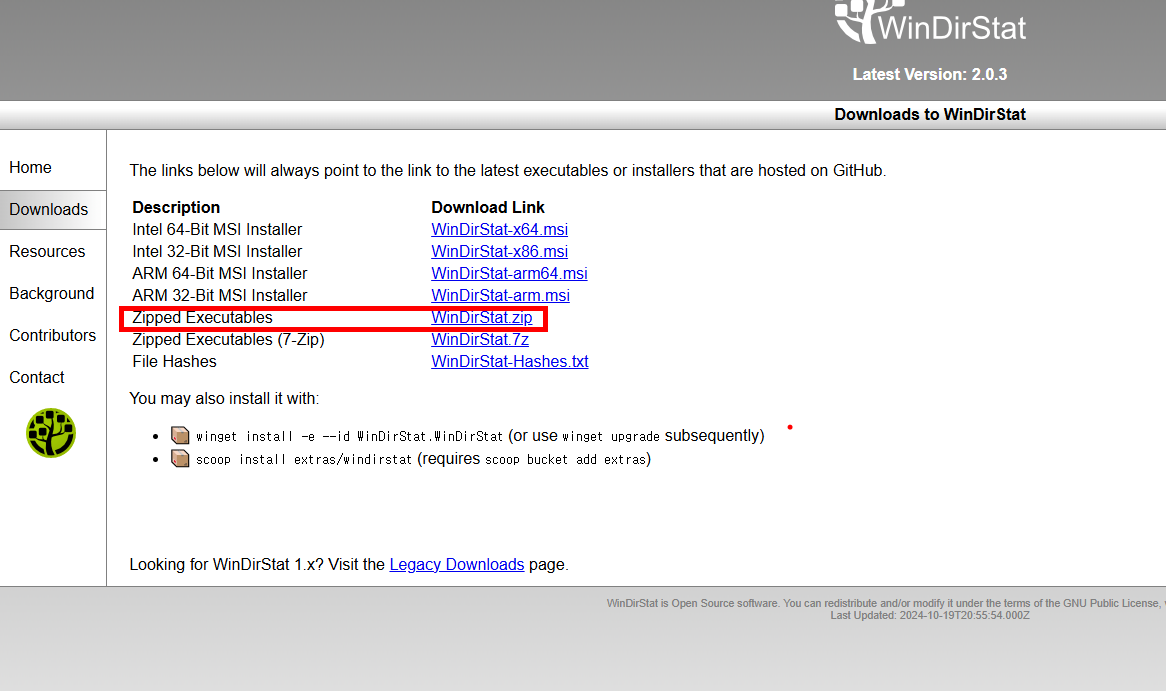
Task: Click the 'Intel 32-Bit MSI Installer' description
Action: click(217, 251)
